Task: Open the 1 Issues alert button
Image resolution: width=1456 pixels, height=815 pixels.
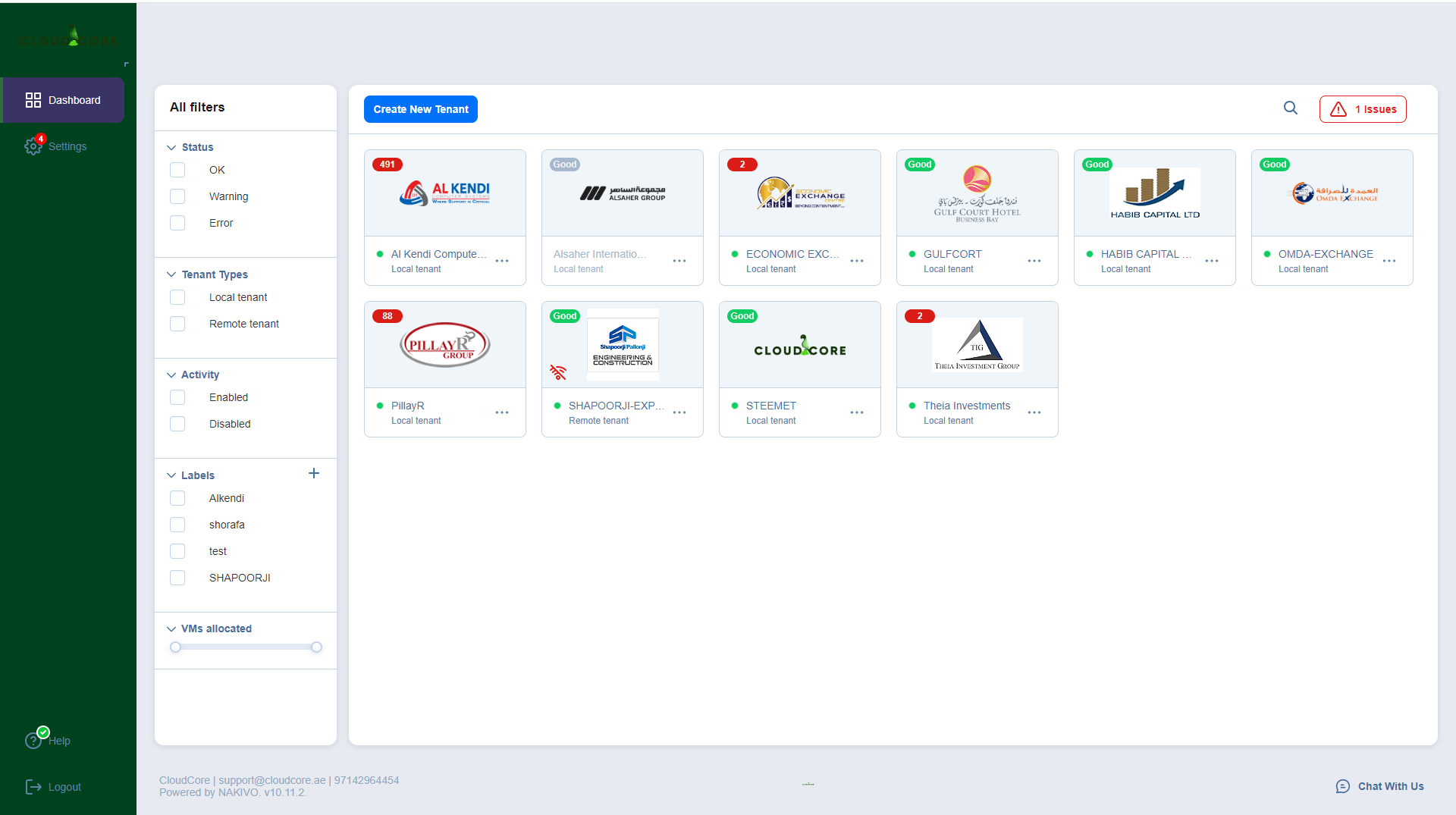Action: [x=1363, y=109]
